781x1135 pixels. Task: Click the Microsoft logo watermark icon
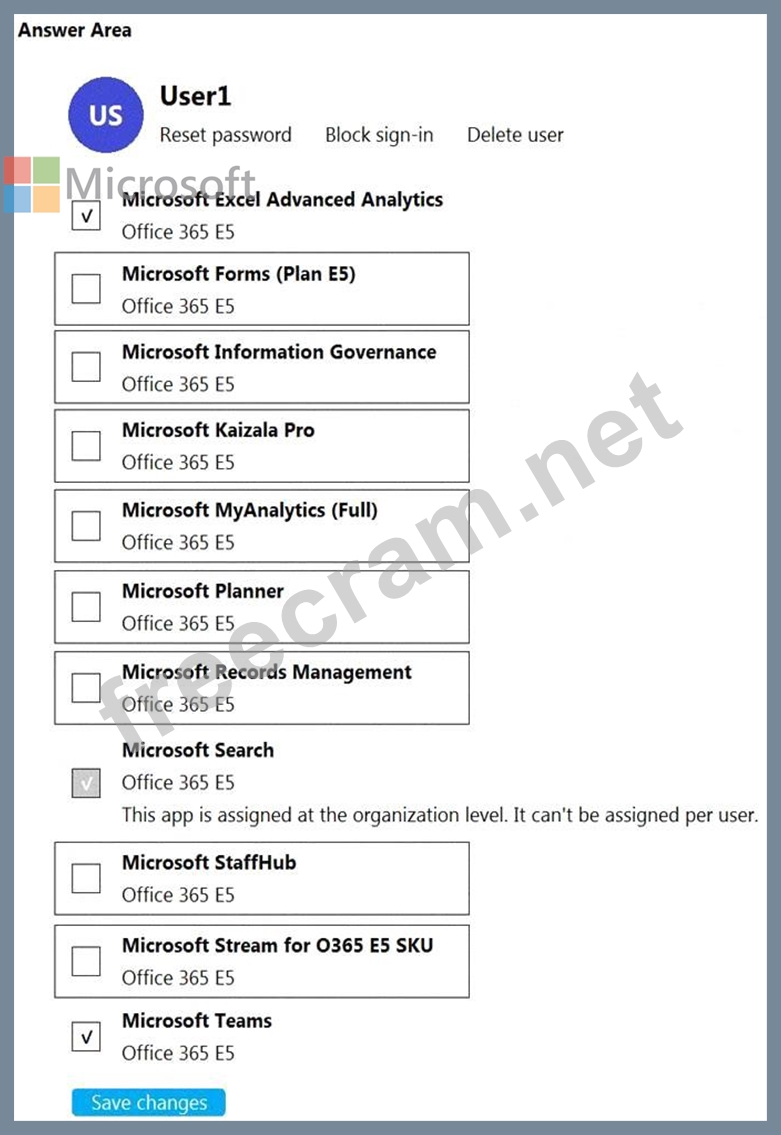32,185
